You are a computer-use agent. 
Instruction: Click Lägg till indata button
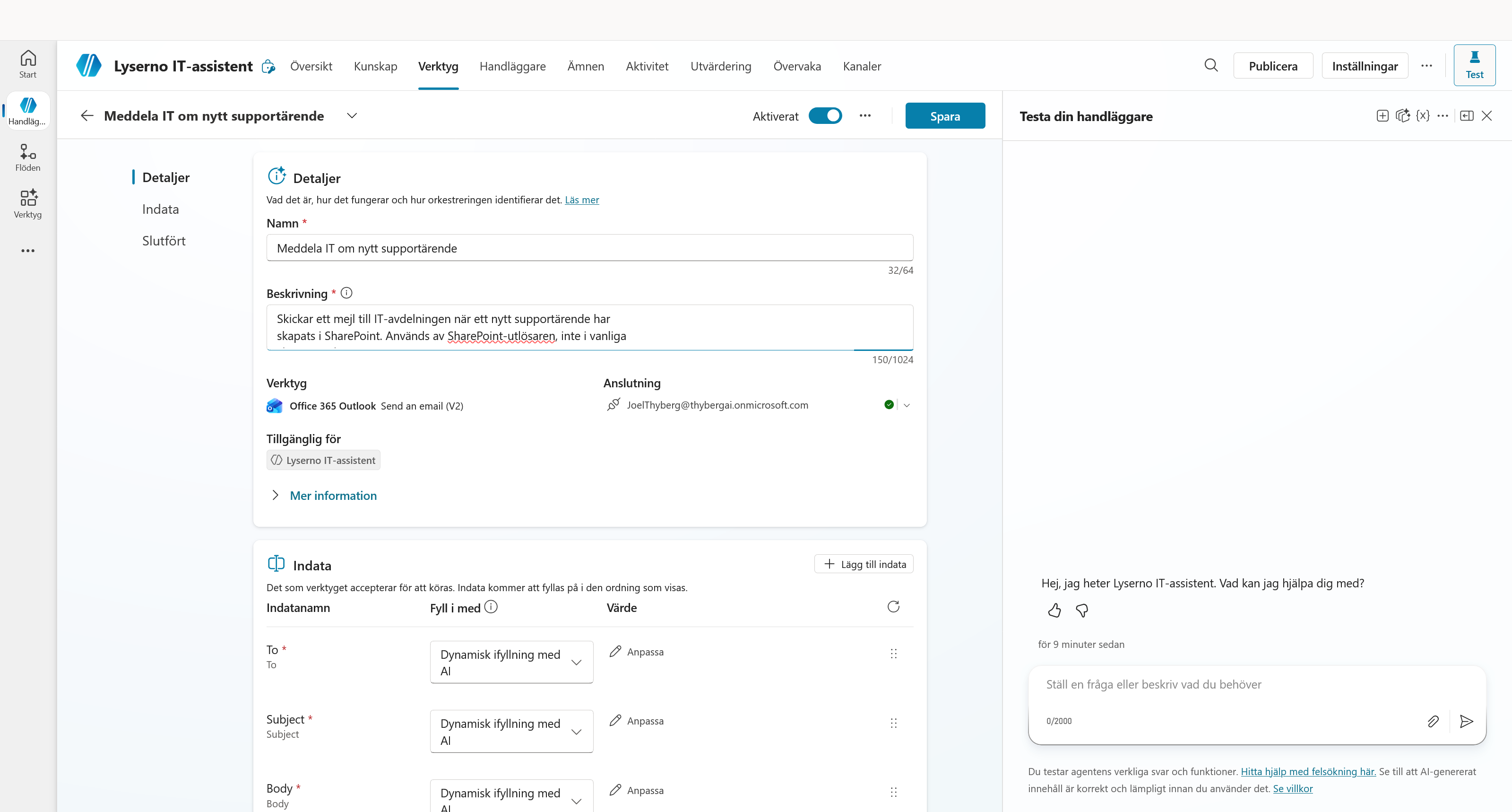coord(864,564)
